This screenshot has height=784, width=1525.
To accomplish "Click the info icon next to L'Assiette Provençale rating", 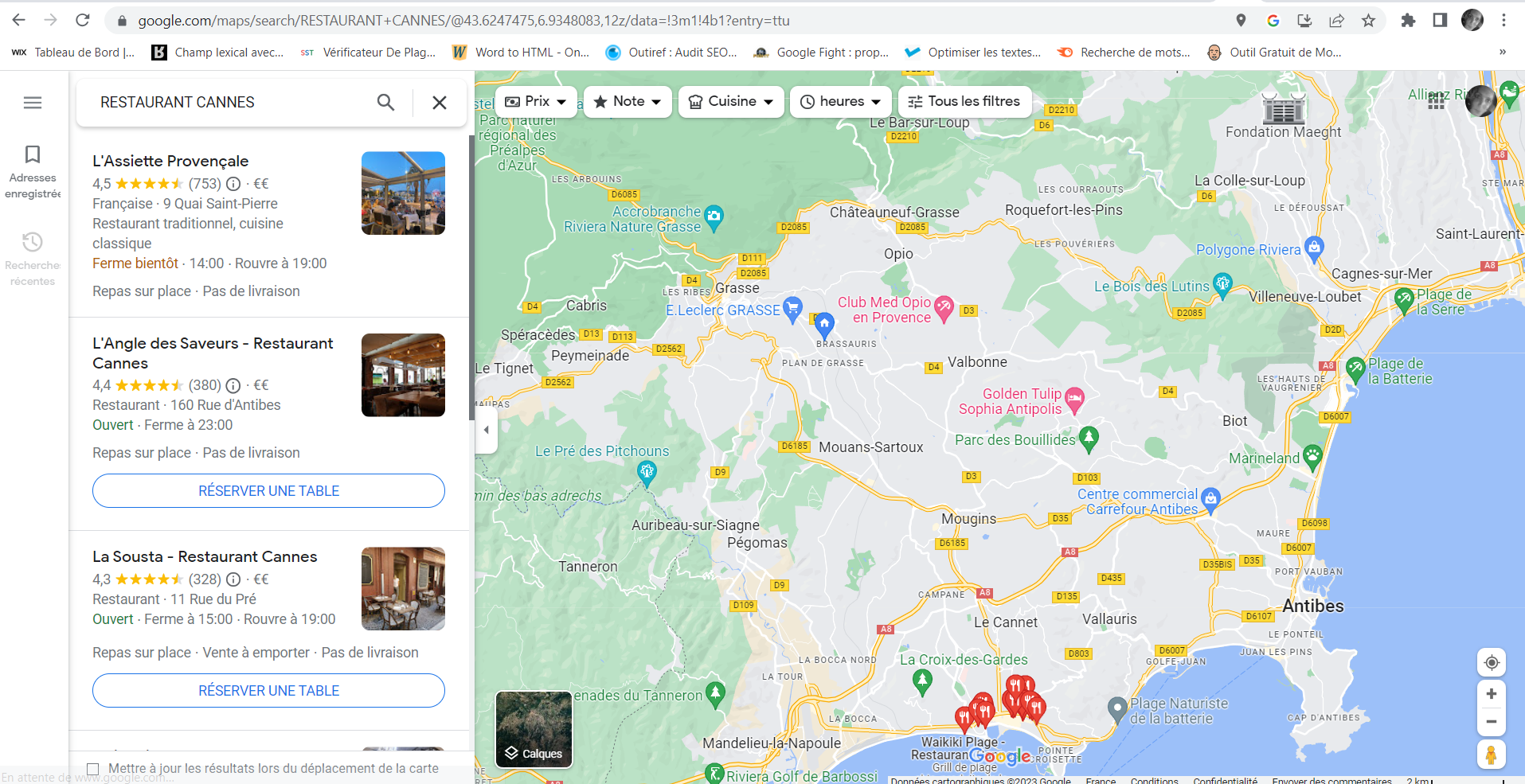I will click(233, 183).
